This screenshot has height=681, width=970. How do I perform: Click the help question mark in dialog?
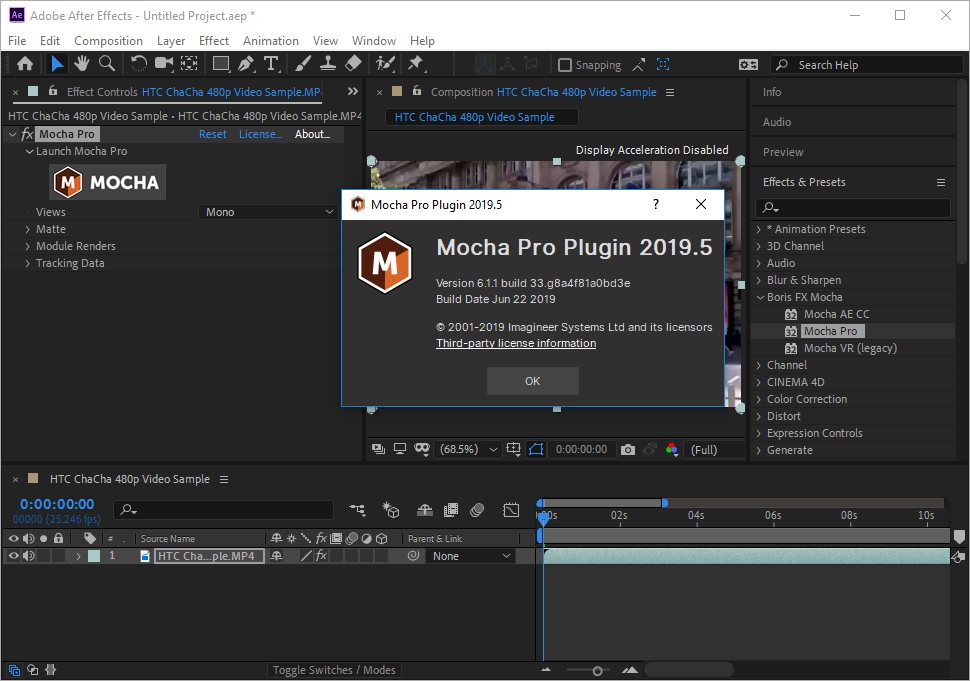click(656, 204)
